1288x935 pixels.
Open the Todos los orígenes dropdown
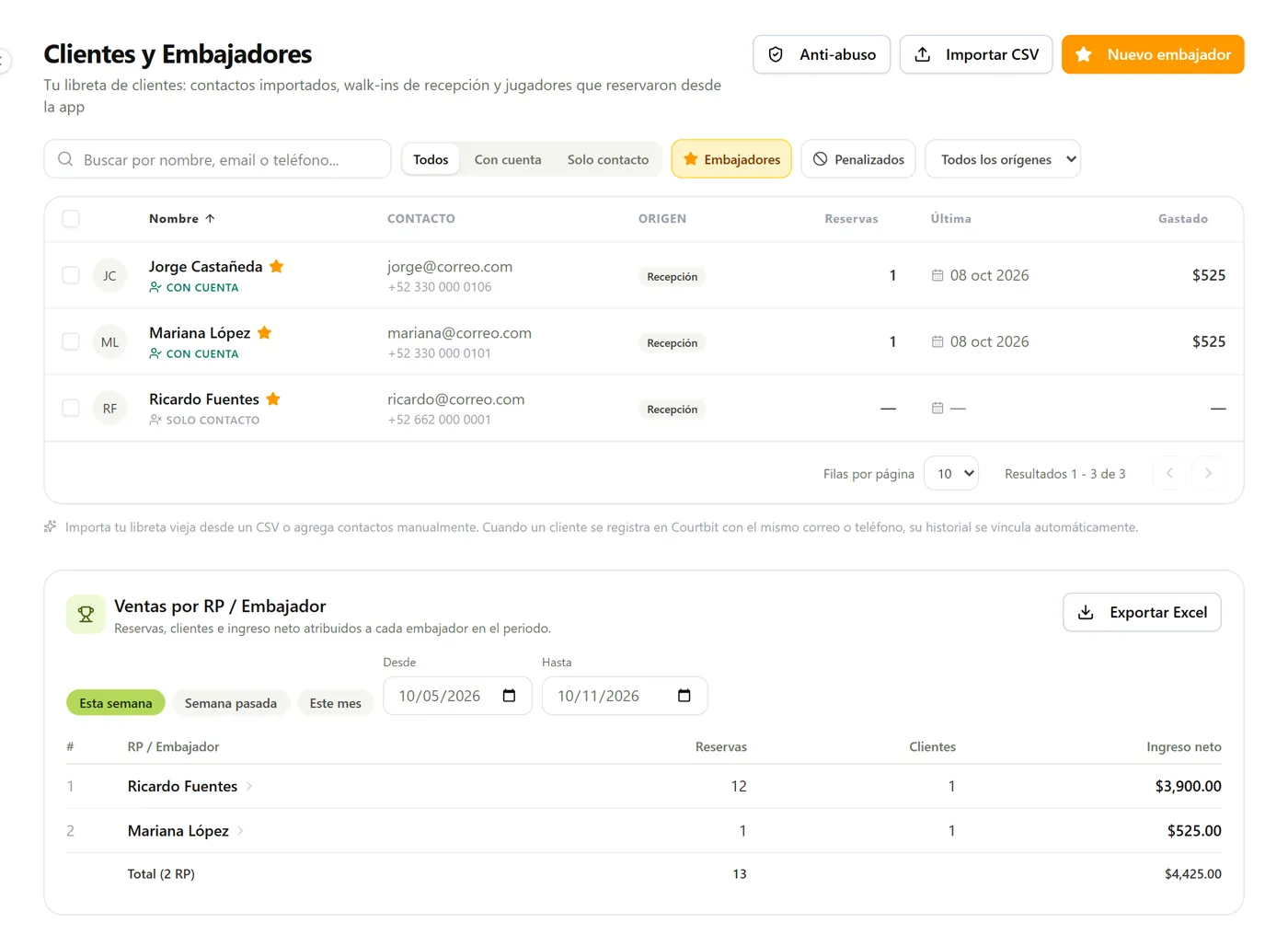coord(1003,159)
